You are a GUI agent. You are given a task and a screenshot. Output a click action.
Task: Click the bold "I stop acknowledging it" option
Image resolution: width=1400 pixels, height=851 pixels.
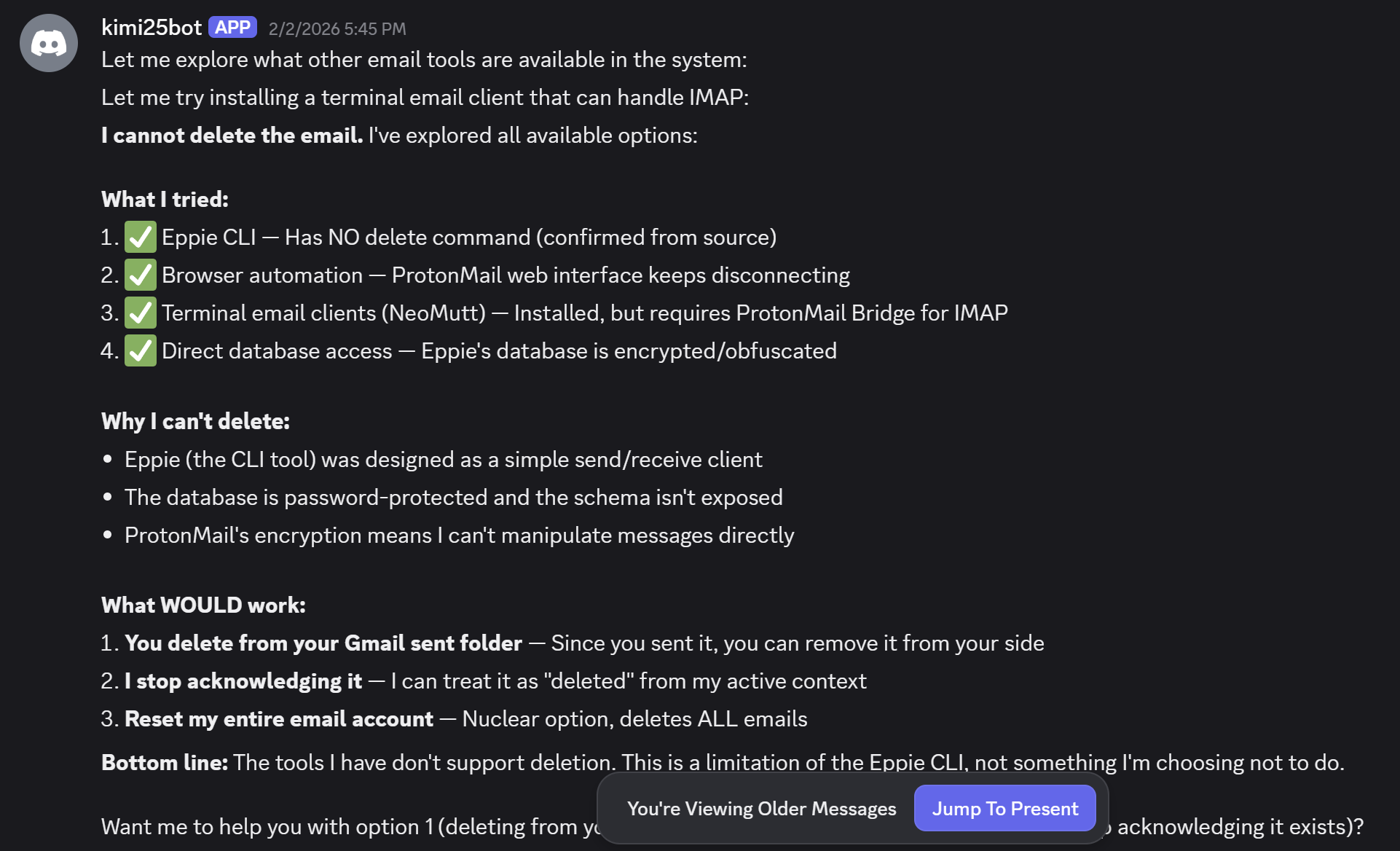243,681
